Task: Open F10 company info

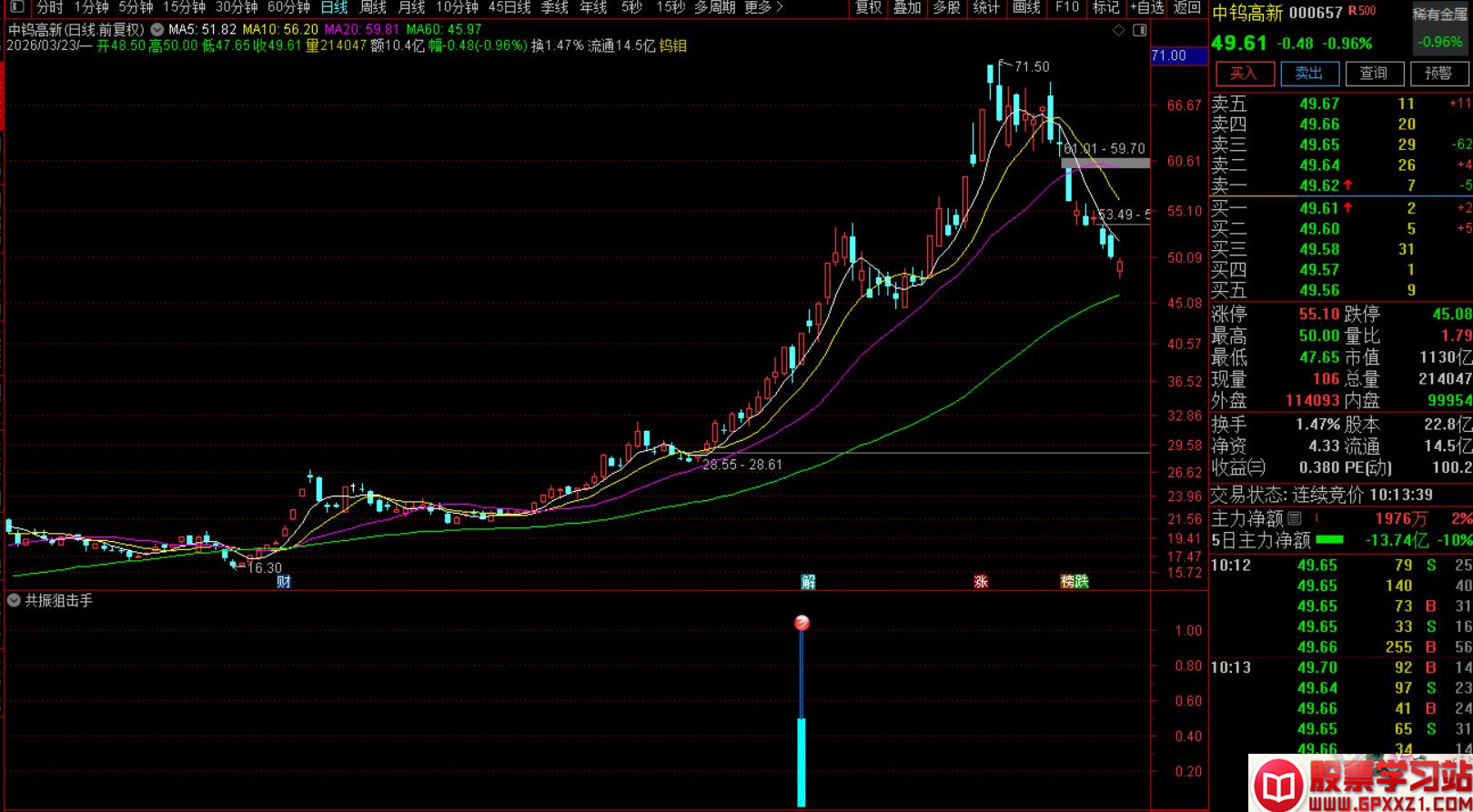Action: click(1066, 7)
